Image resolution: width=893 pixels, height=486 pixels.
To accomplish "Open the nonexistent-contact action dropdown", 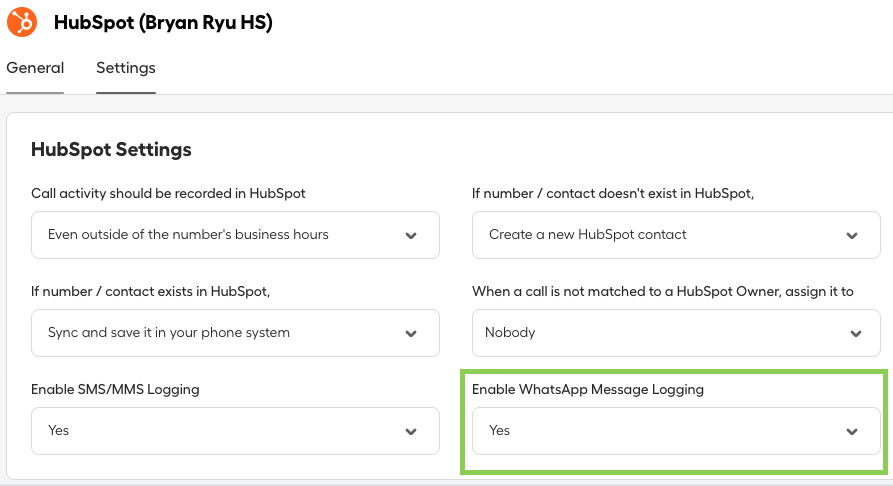I will coord(676,235).
